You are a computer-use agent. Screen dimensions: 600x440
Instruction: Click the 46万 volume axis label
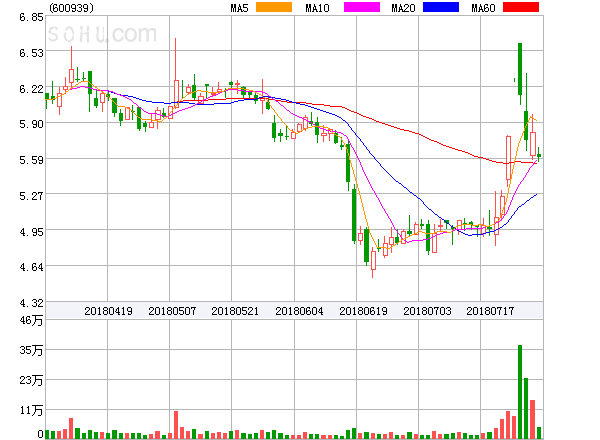point(31,320)
